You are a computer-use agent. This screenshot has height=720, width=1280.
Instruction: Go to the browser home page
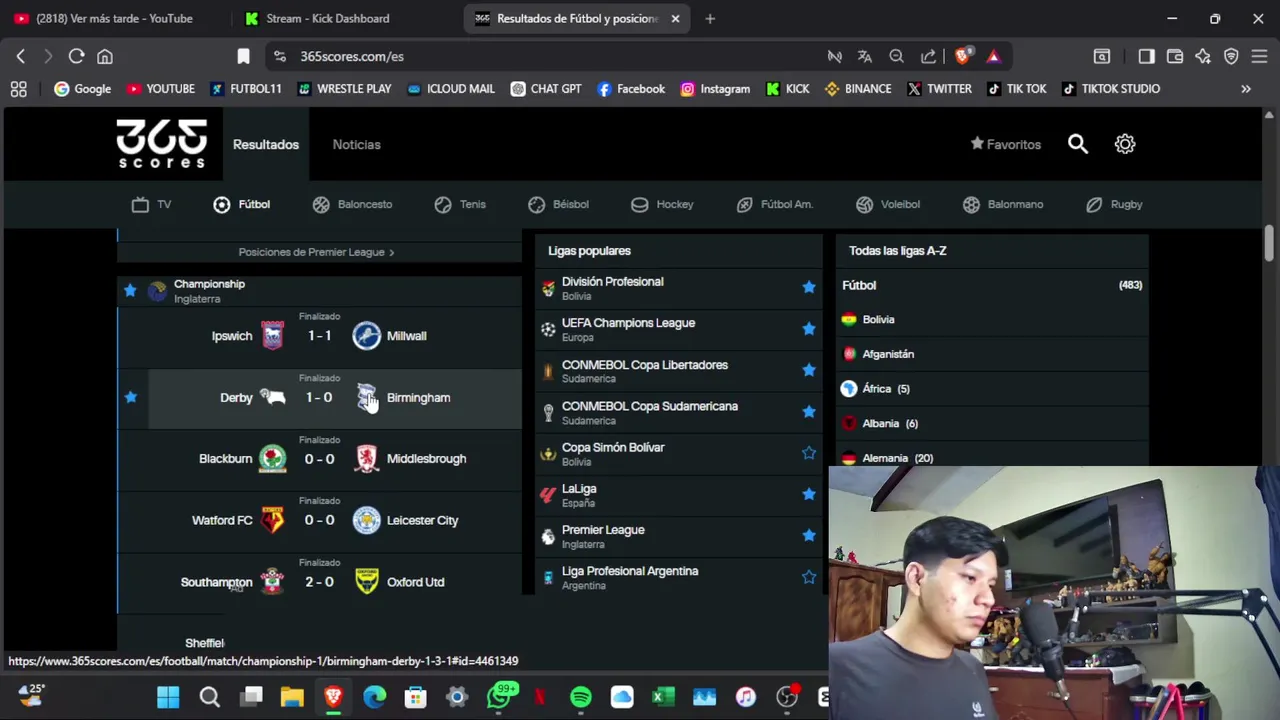[105, 56]
